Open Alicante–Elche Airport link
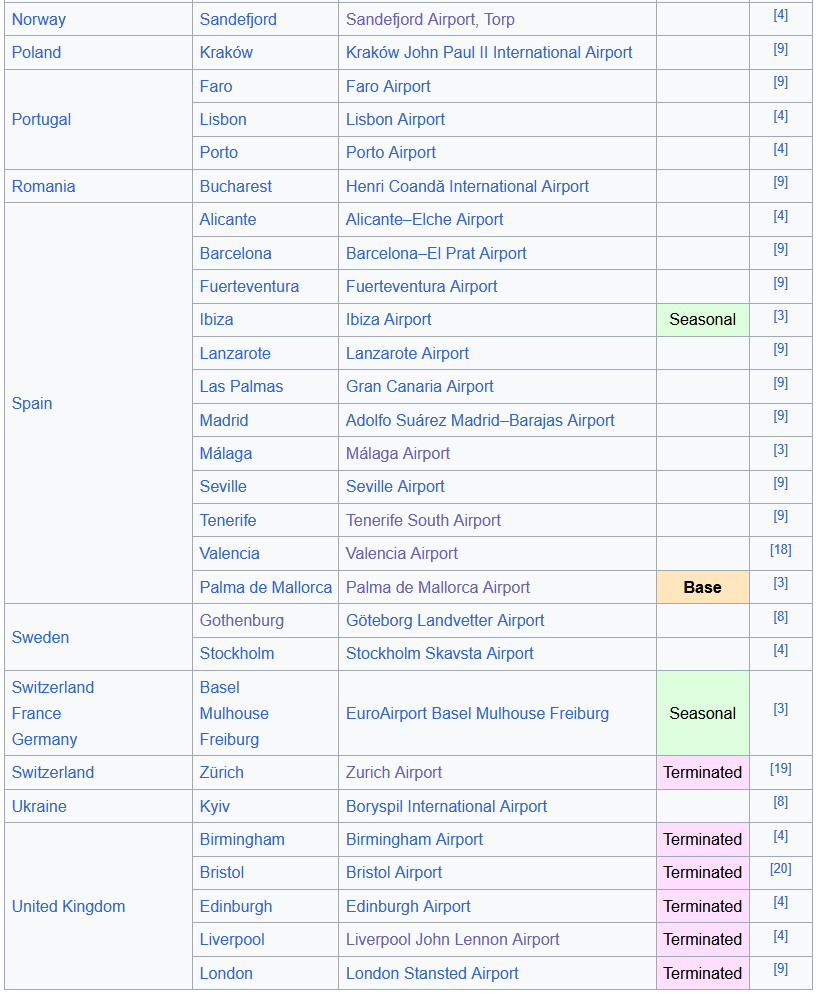The width and height of the screenshot is (822, 999). [x=424, y=219]
